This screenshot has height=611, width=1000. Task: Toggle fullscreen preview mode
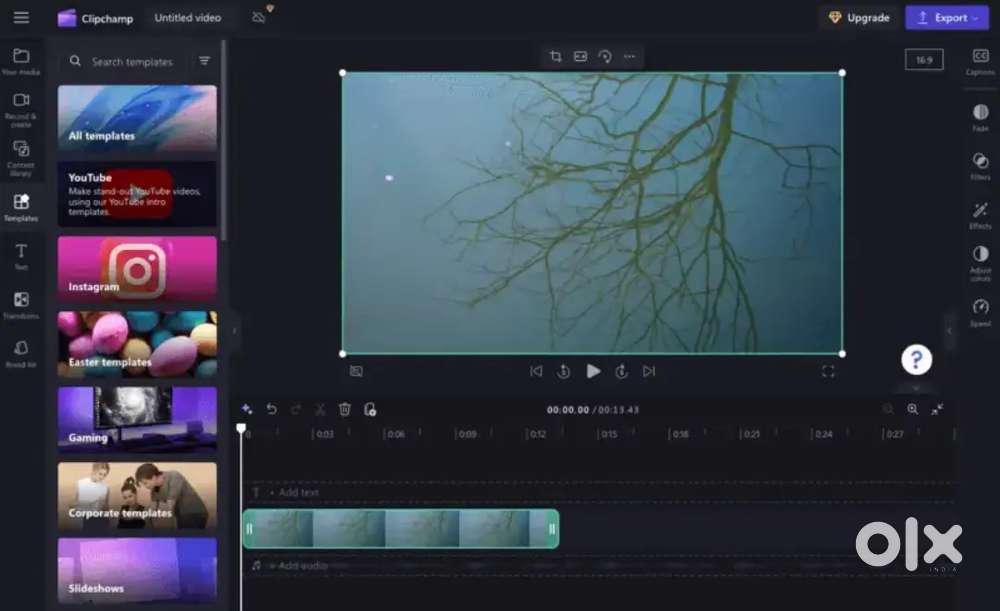(828, 371)
